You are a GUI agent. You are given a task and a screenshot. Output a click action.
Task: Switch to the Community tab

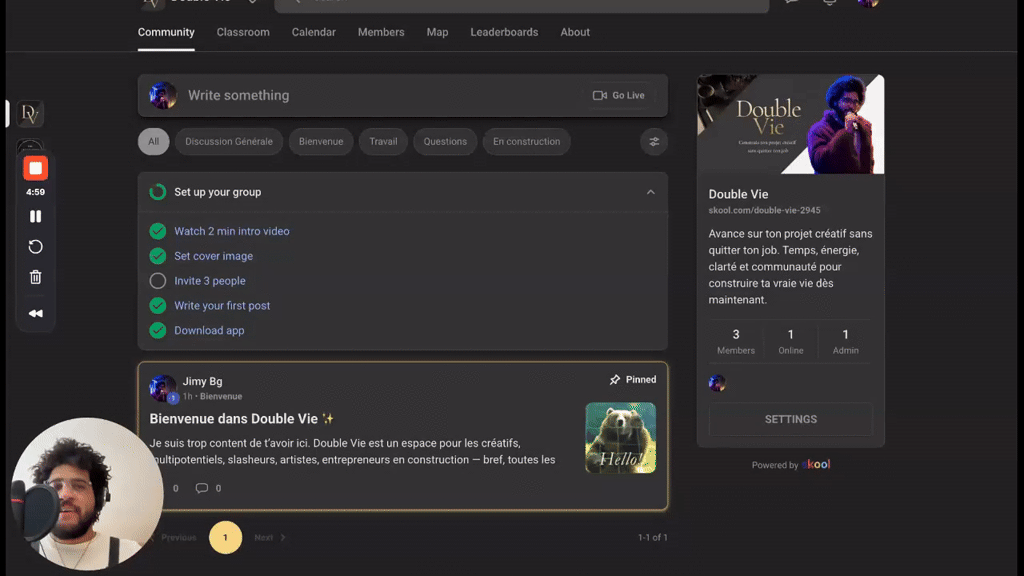[166, 32]
